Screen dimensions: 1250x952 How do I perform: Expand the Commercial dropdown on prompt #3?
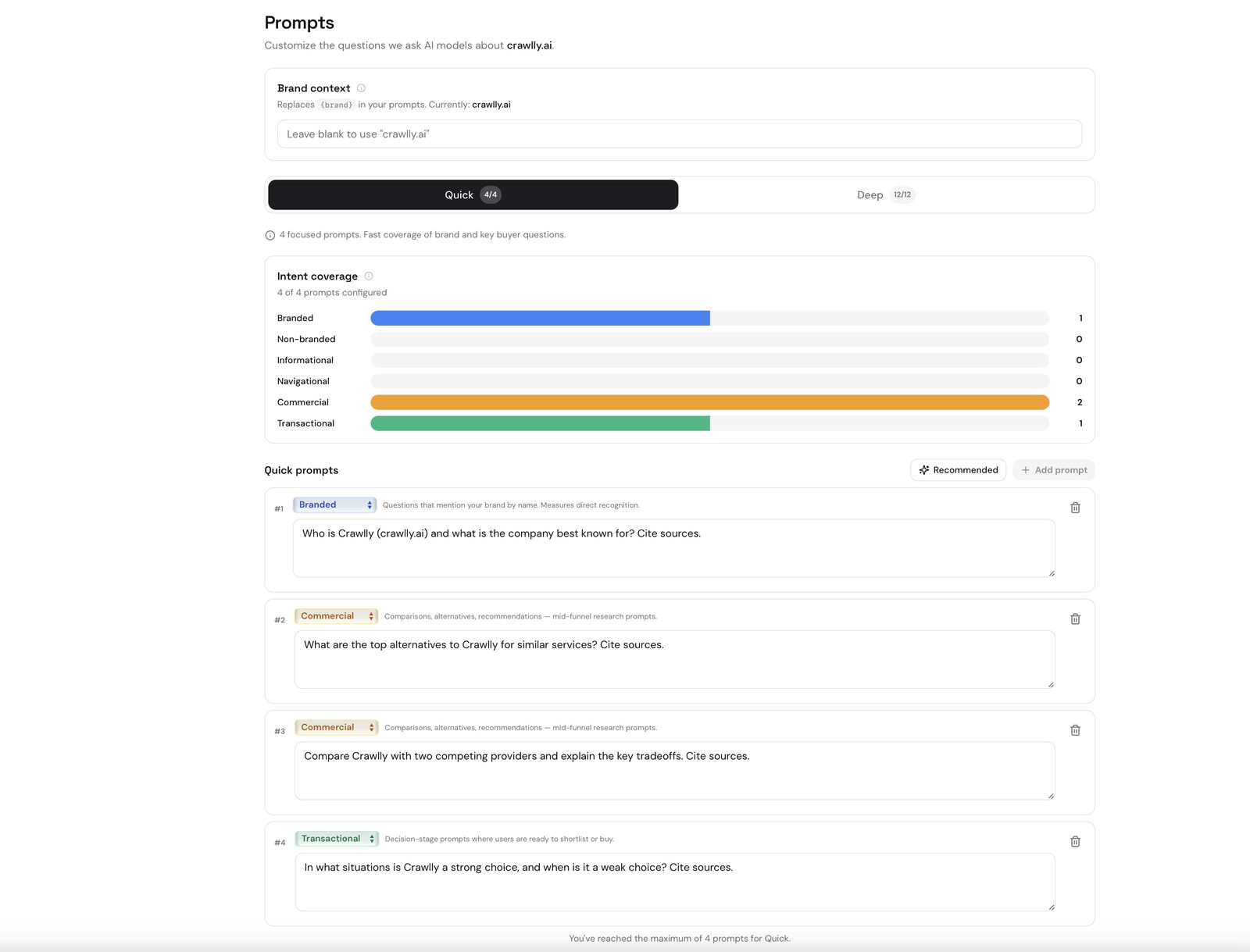(x=336, y=728)
